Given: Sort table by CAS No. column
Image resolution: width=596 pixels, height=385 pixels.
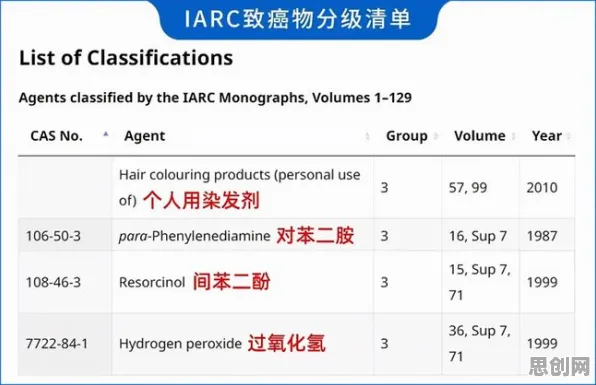Looking at the screenshot, I should 56,136.
